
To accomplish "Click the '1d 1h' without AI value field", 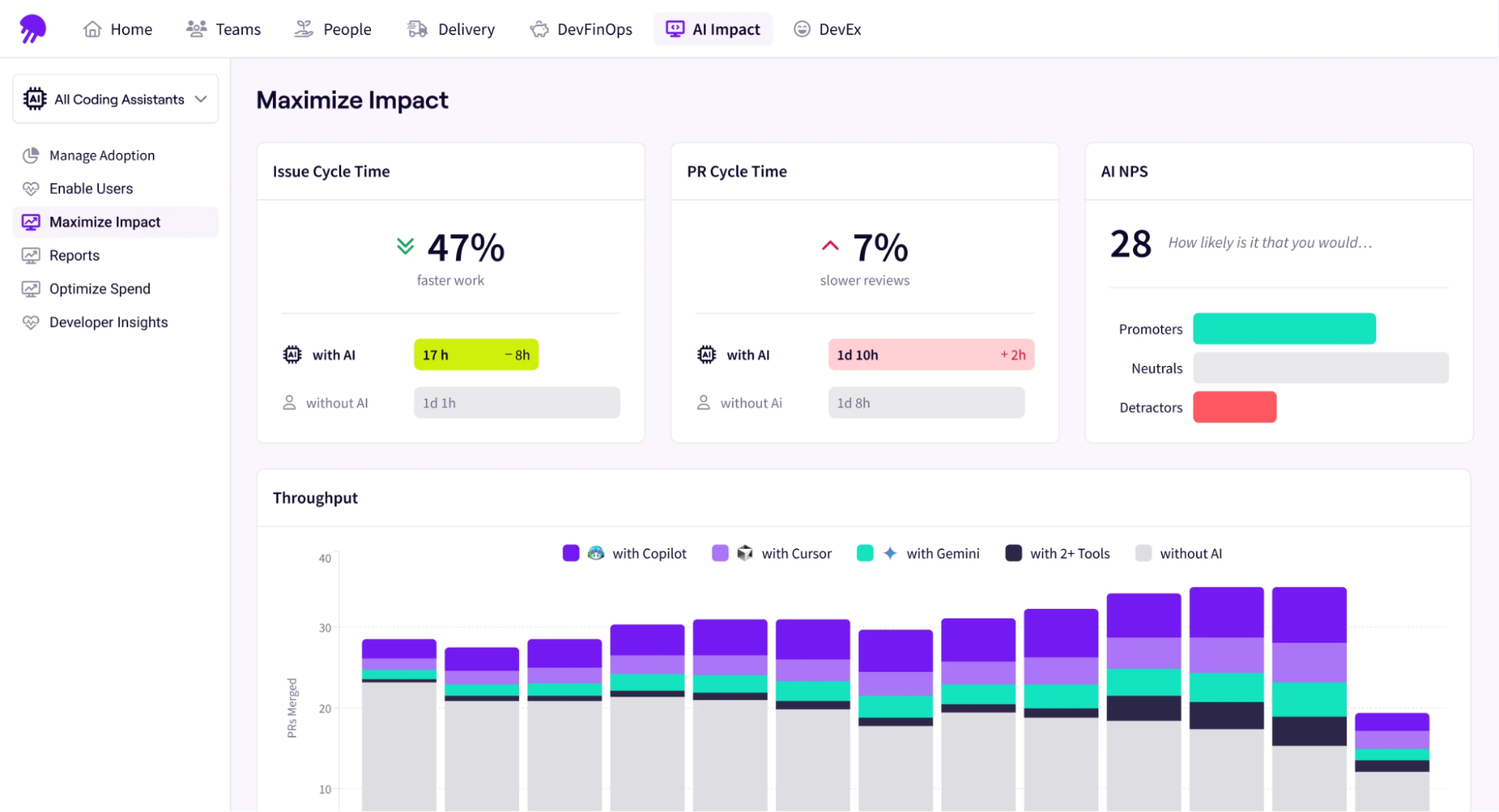I will (516, 403).
